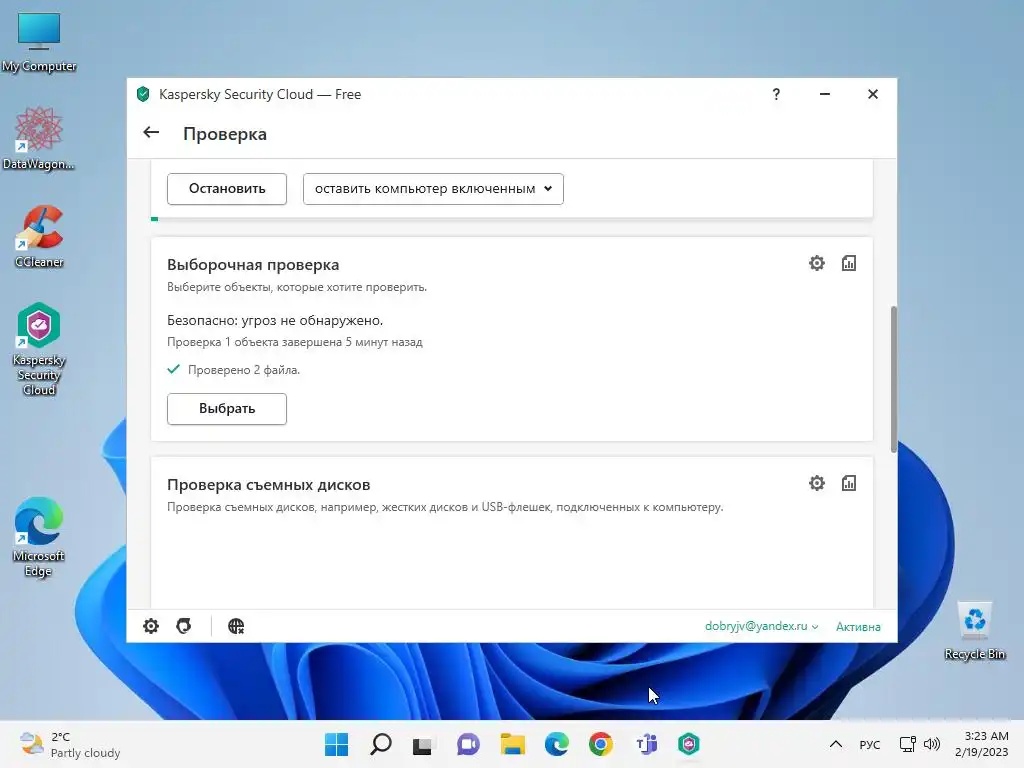Click the vertical scrollbar in Kaspersky window
Image resolution: width=1024 pixels, height=768 pixels.
pos(893,379)
